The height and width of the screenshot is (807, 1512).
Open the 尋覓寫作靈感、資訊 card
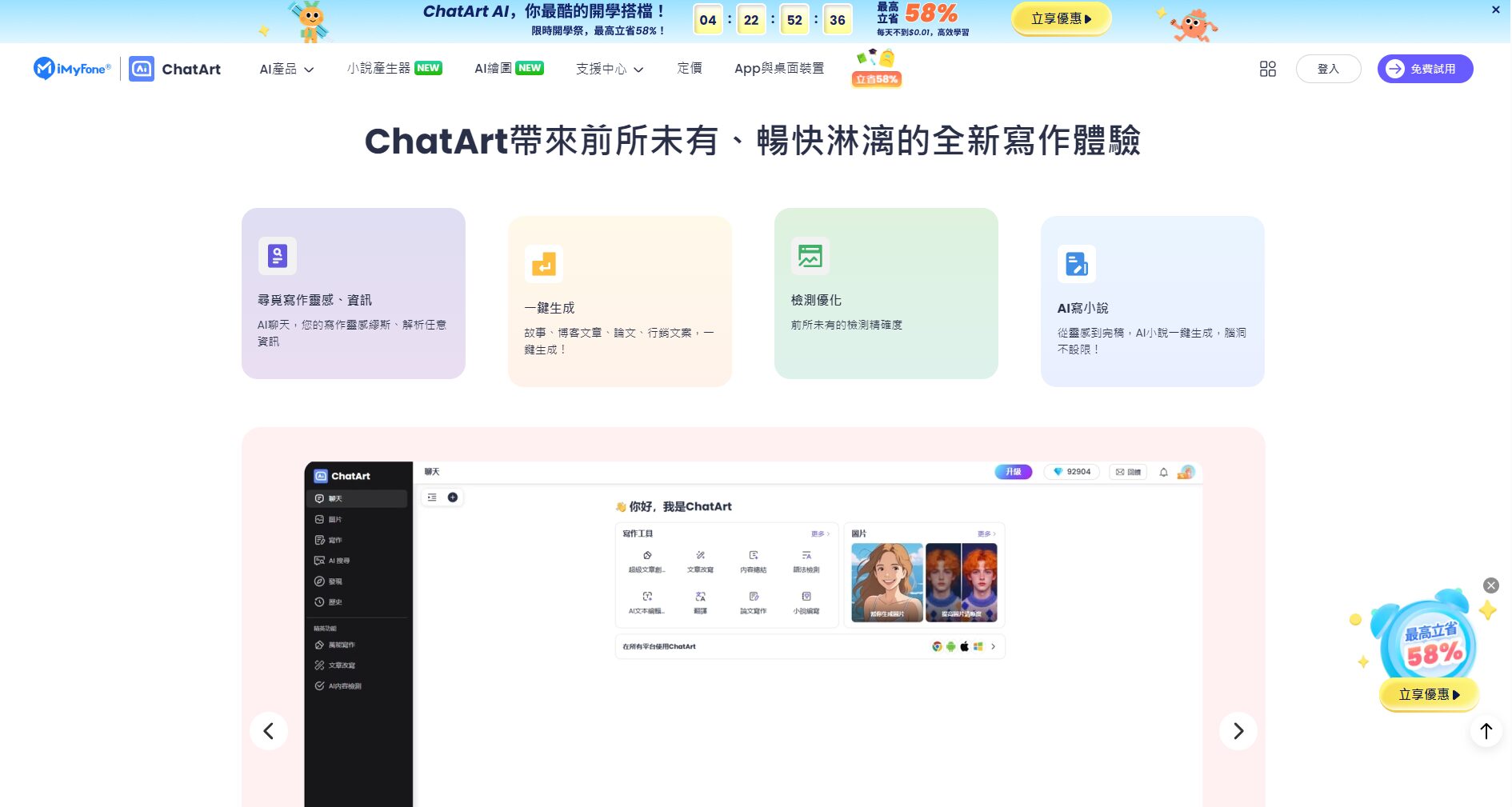(354, 294)
